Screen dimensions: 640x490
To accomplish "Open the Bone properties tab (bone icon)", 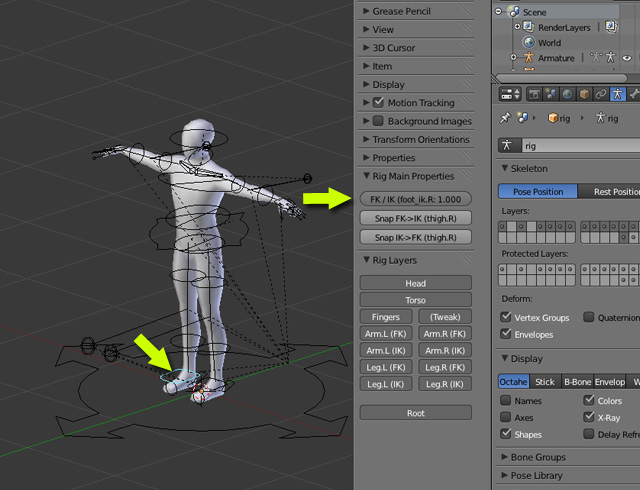I will (633, 94).
